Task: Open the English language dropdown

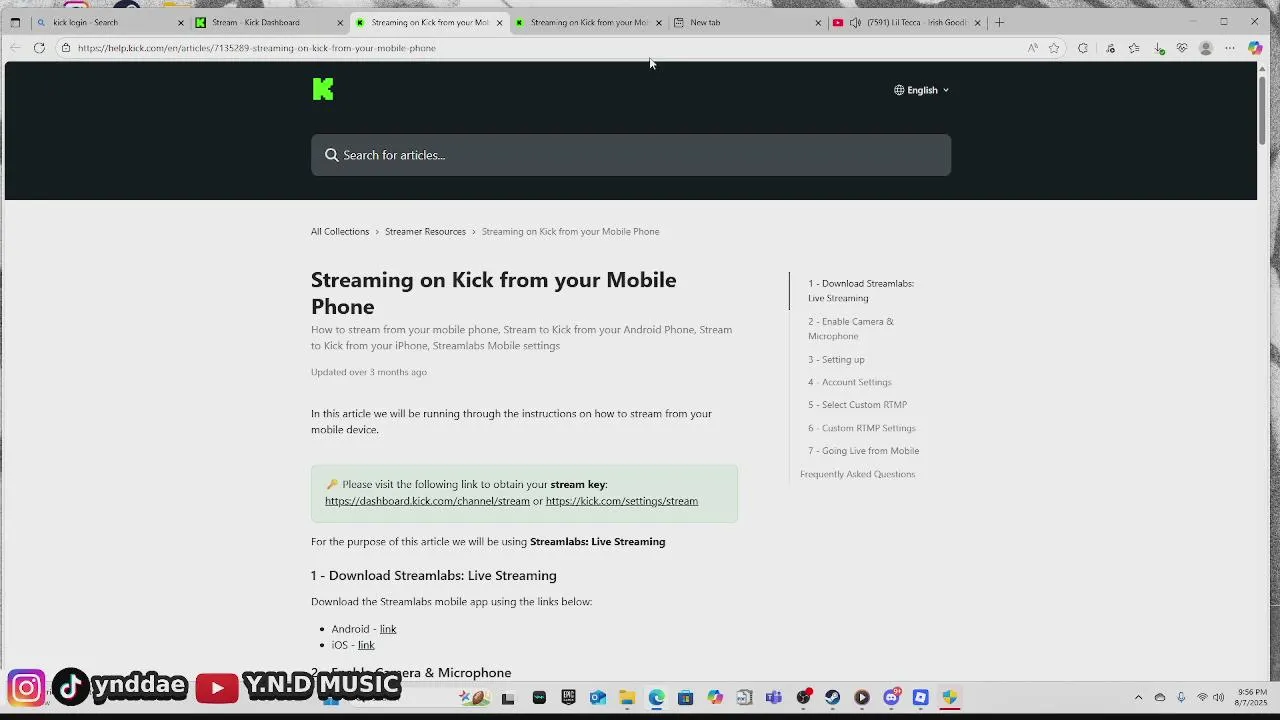Action: (921, 90)
